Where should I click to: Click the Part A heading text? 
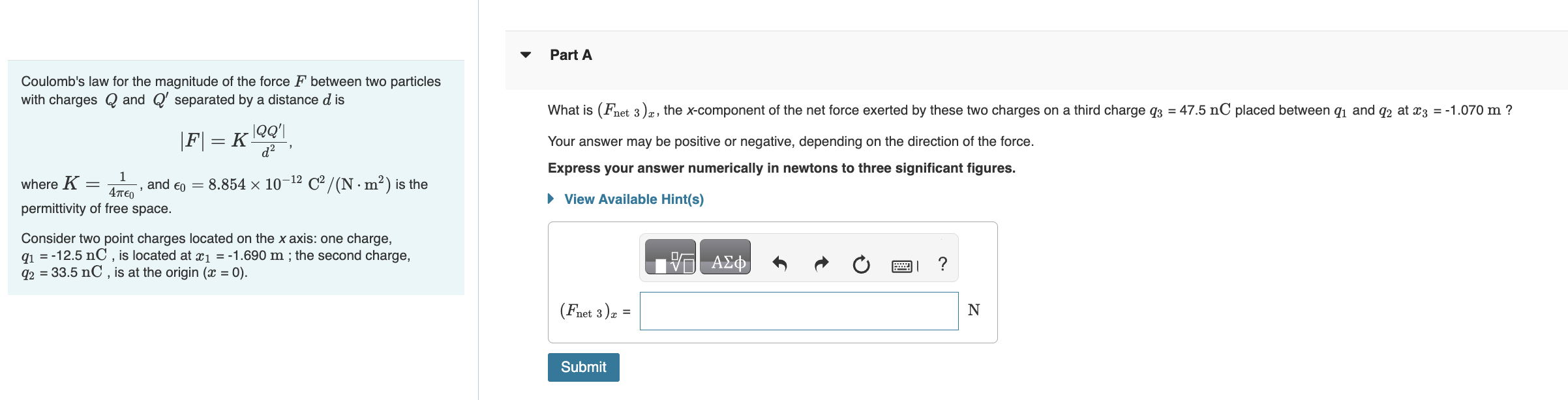(x=571, y=55)
